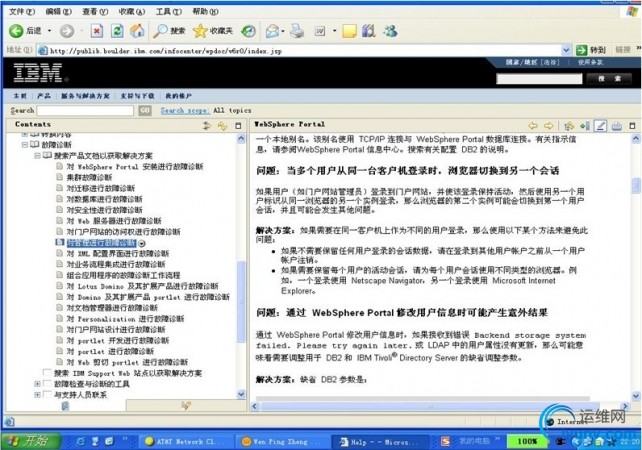This screenshot has width=642, height=450.
Task: Switch to the Search Results tab at pane bottom
Action: coord(186,405)
